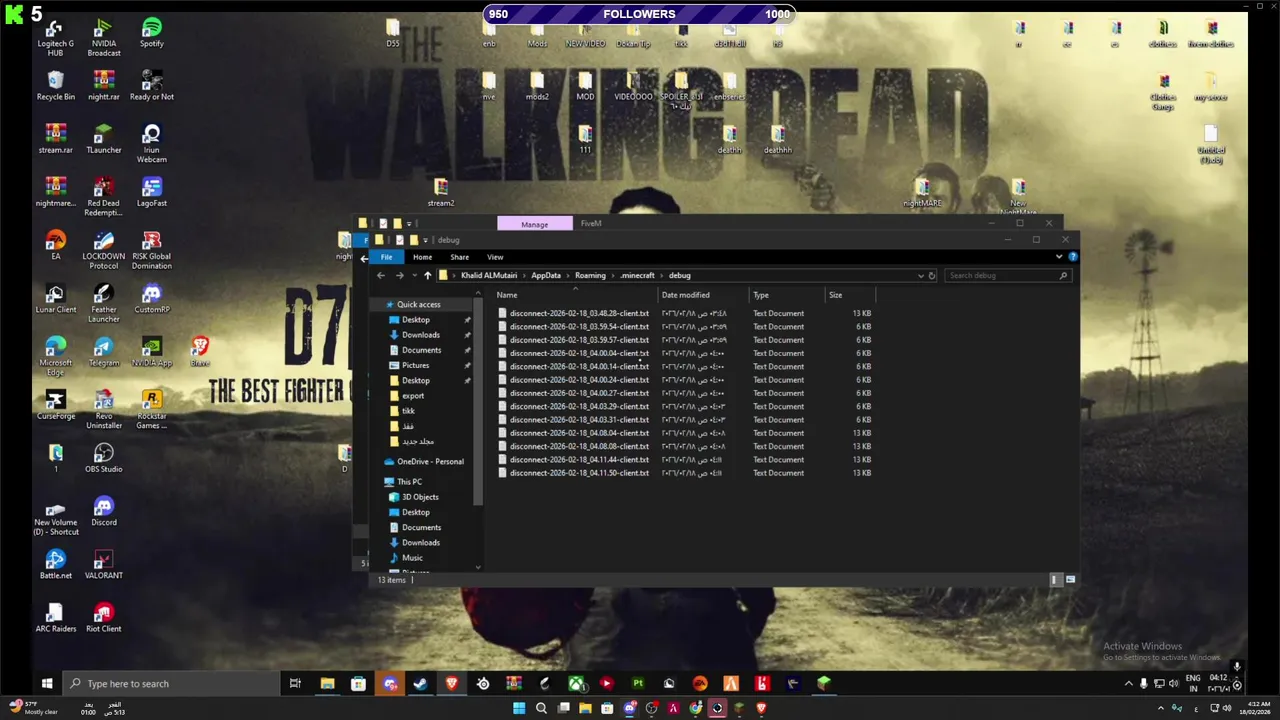Click the taskbar search box
The height and width of the screenshot is (720, 1280).
(173, 684)
